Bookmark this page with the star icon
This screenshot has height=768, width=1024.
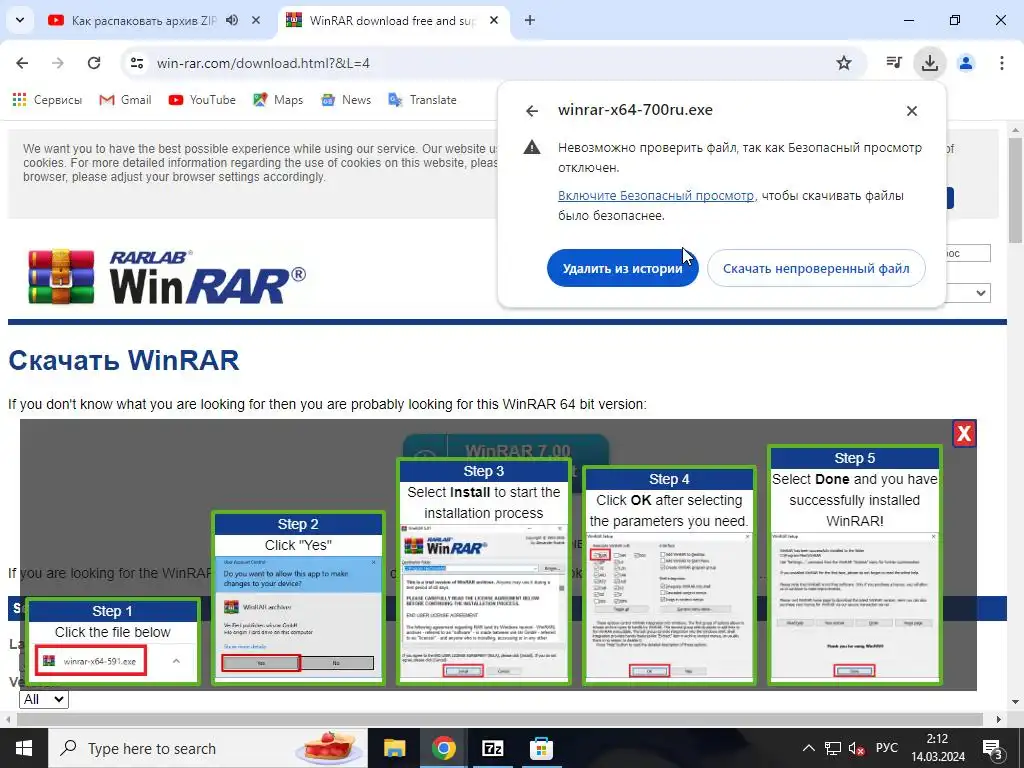844,63
